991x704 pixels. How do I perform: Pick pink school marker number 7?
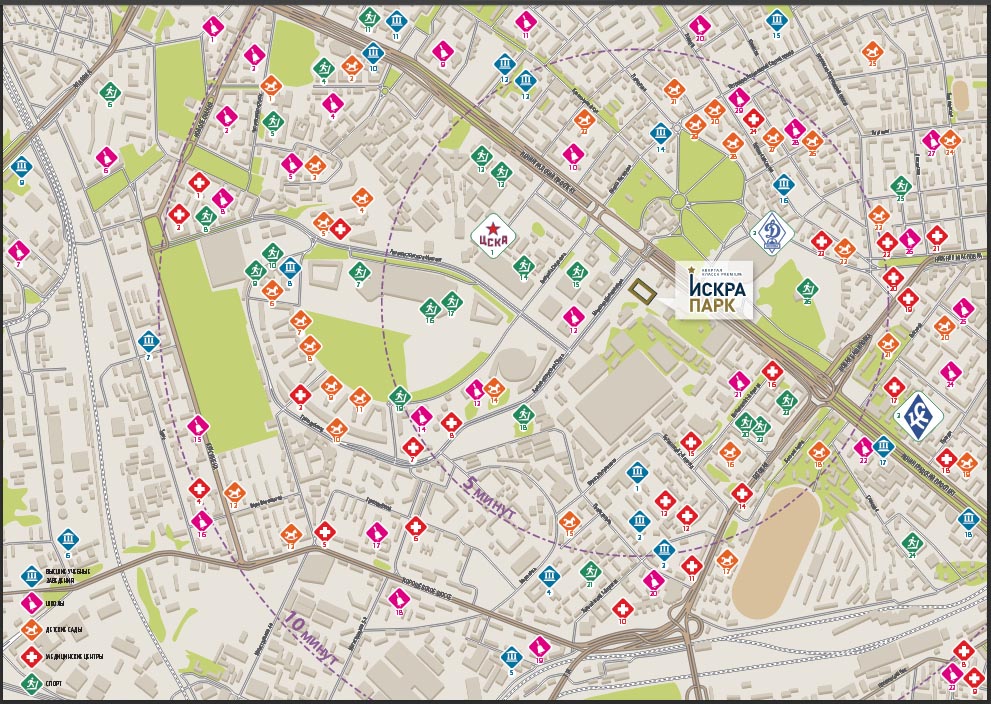19,251
